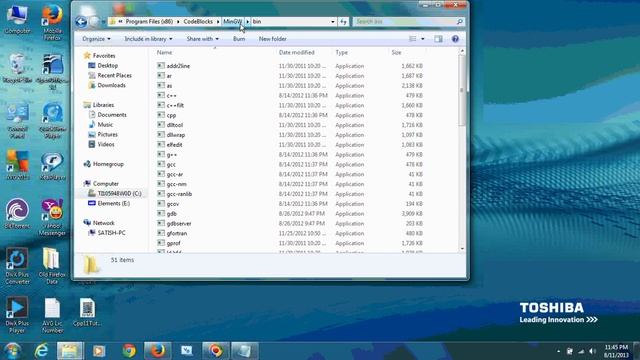Open the Share with dropdown

(x=202, y=39)
